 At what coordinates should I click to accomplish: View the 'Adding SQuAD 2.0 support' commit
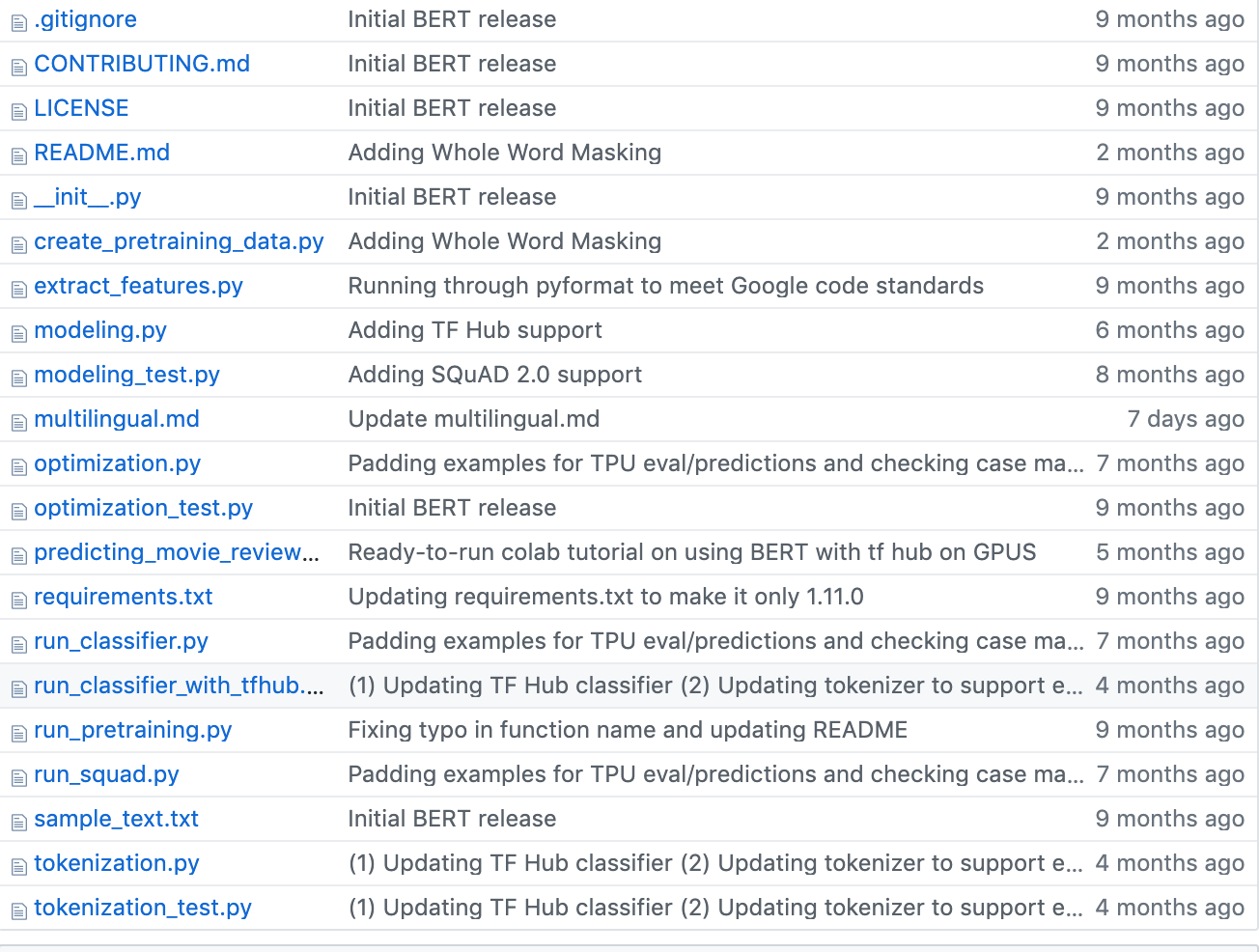pos(494,375)
